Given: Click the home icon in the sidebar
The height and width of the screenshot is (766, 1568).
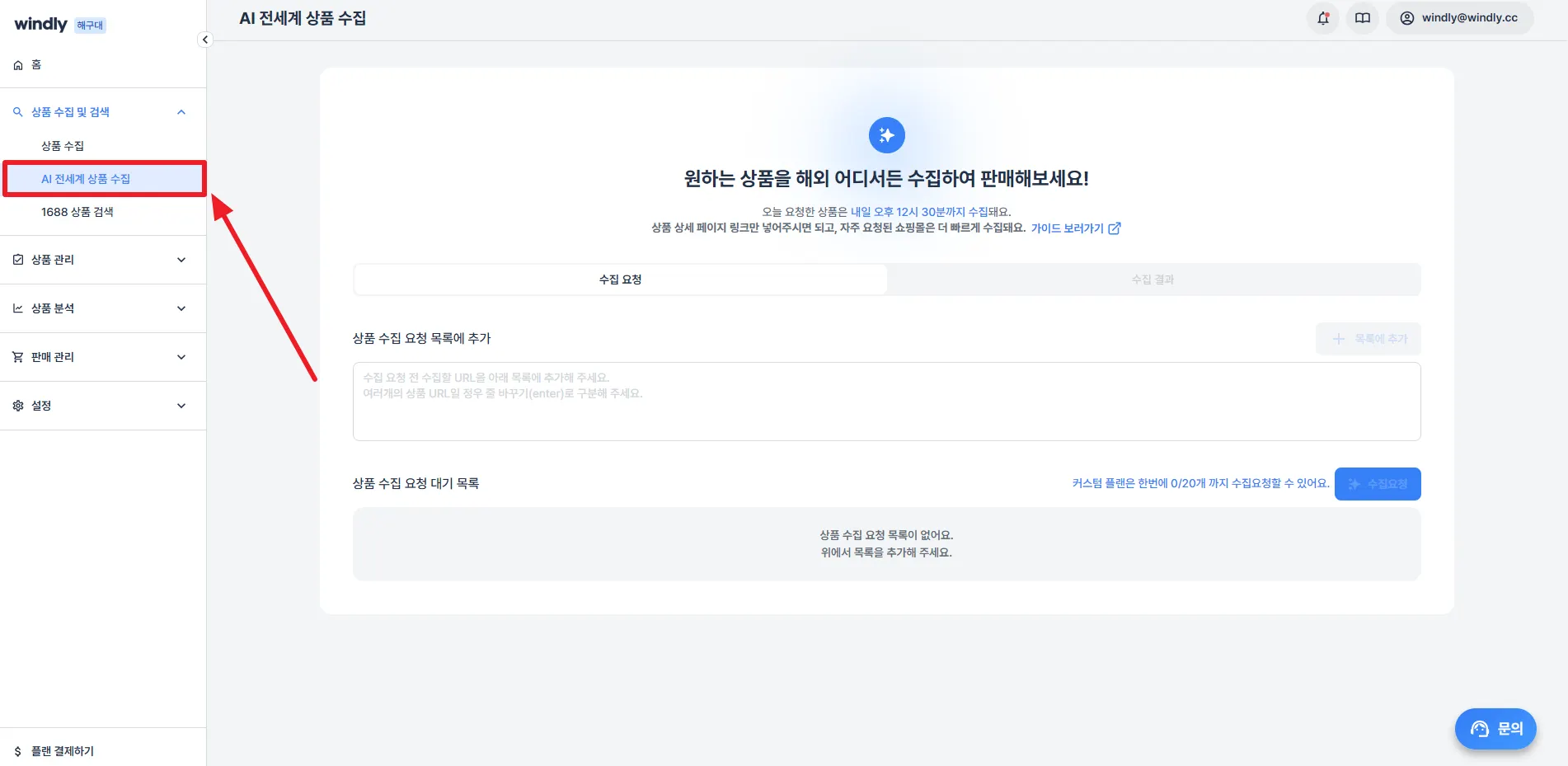Looking at the screenshot, I should 17,64.
